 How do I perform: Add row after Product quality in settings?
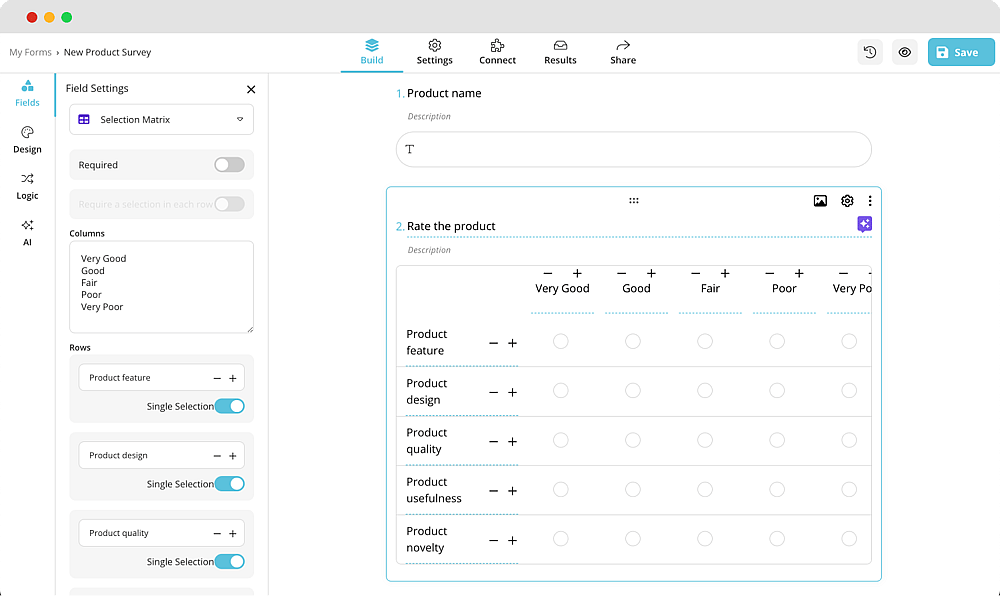click(x=233, y=534)
